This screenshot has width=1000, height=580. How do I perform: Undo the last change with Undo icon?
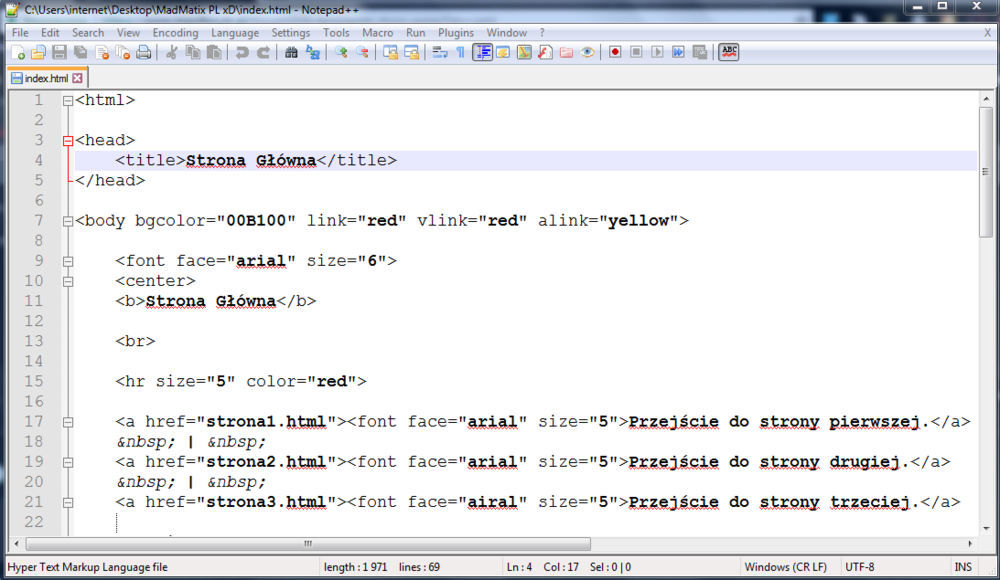point(242,52)
